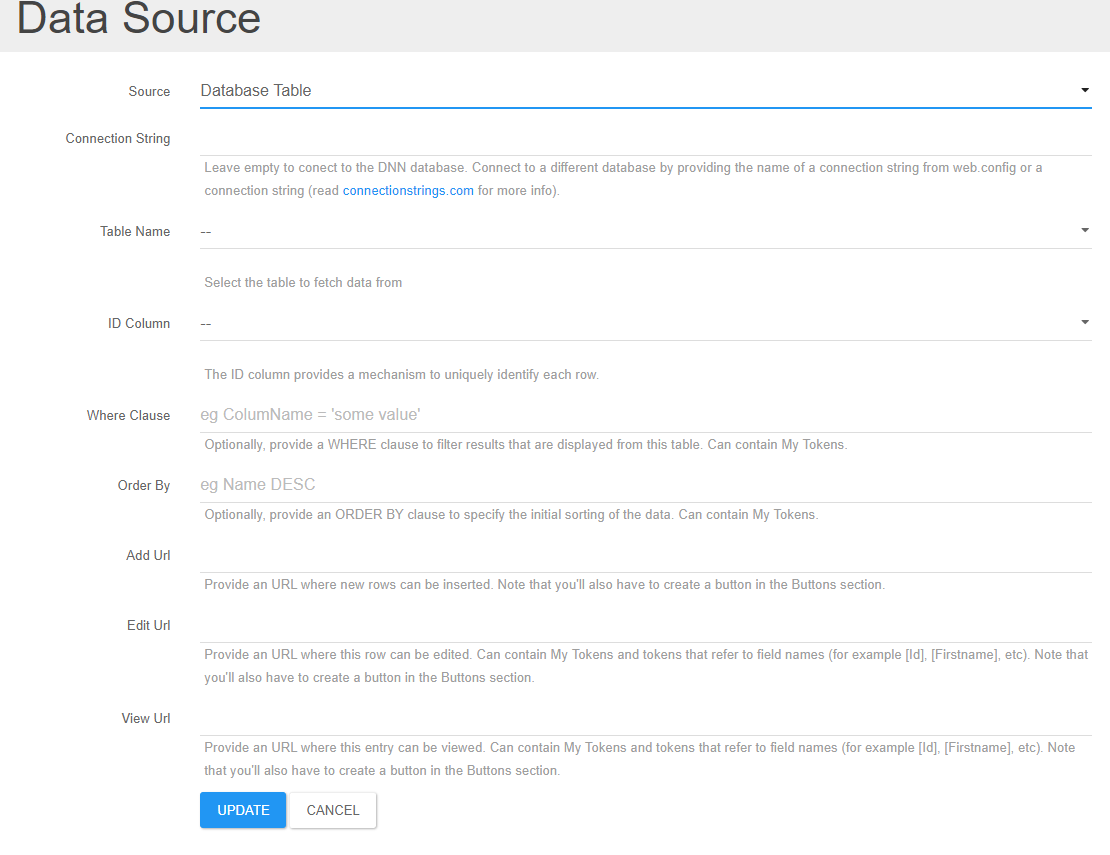This screenshot has height=855, width=1110.
Task: Open the Source dropdown
Action: click(646, 90)
